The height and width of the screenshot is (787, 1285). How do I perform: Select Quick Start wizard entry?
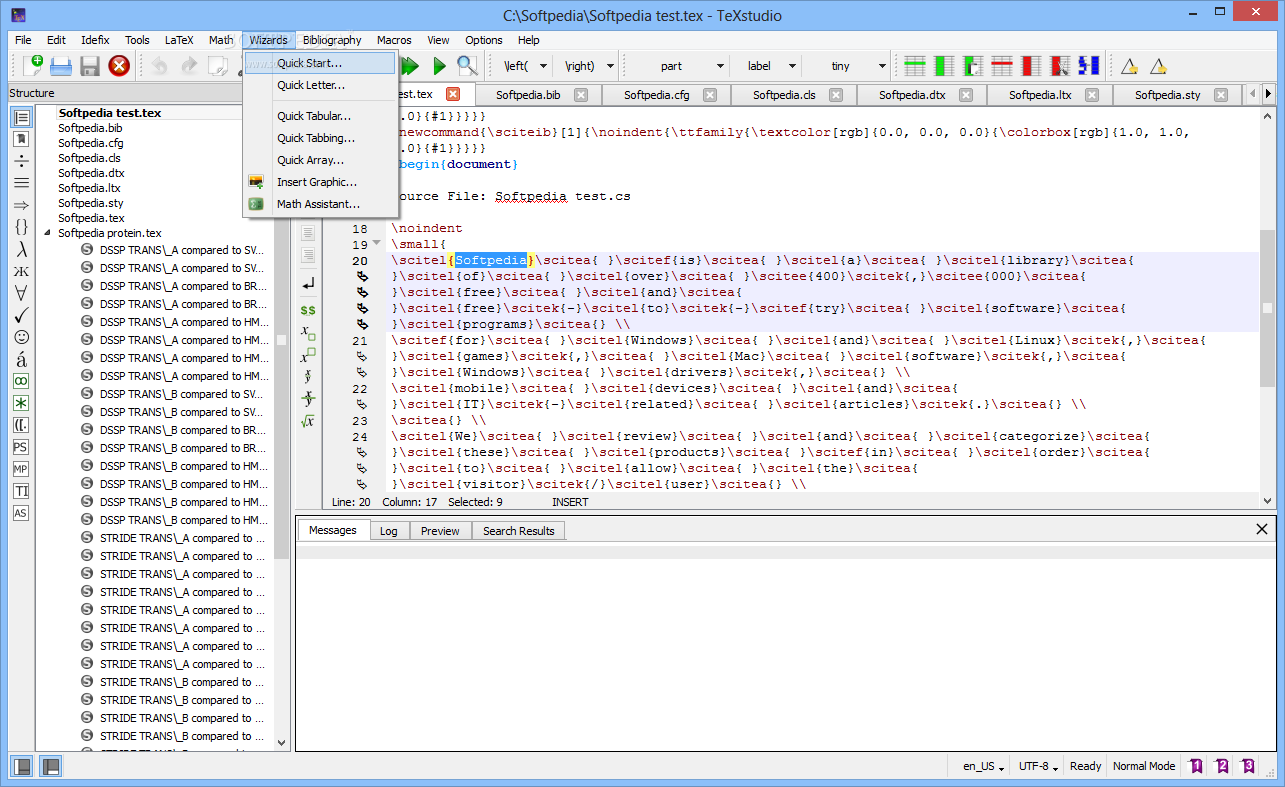click(321, 63)
